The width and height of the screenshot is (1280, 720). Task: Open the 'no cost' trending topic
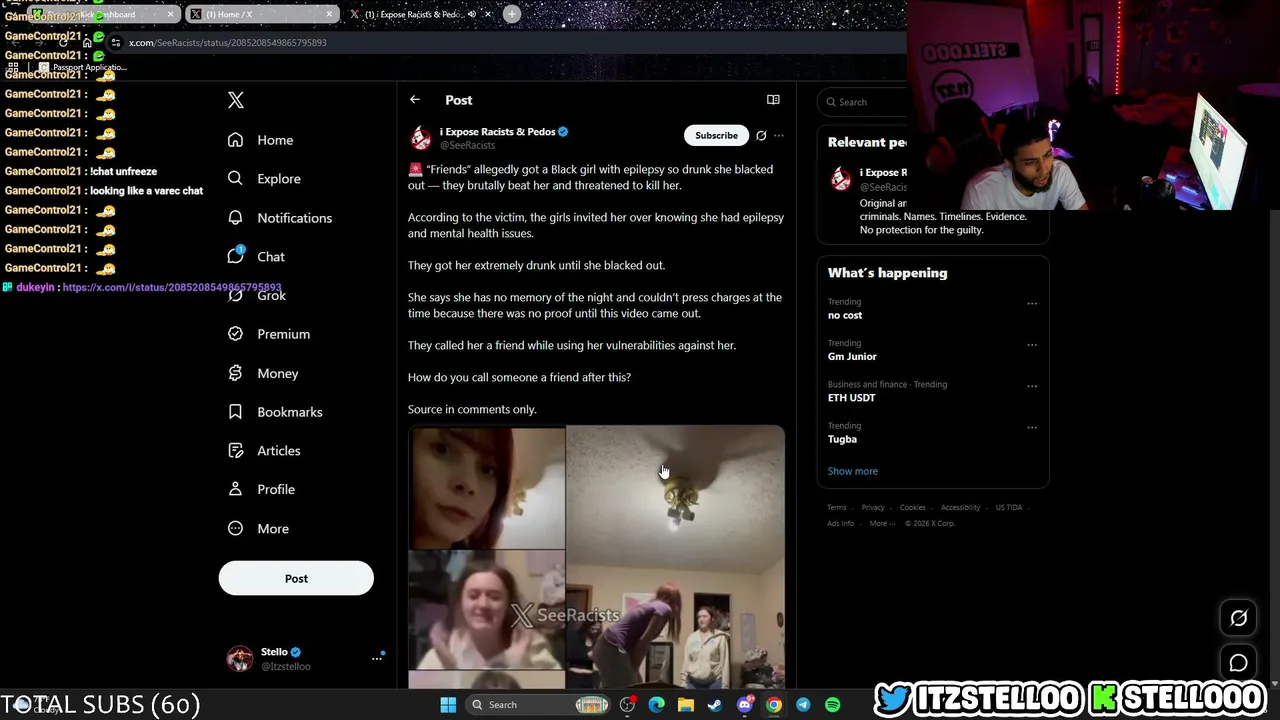click(845, 315)
